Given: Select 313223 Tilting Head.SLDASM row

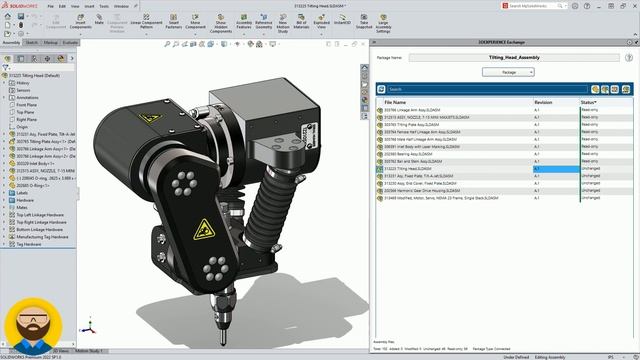Looking at the screenshot, I should coord(504,169).
